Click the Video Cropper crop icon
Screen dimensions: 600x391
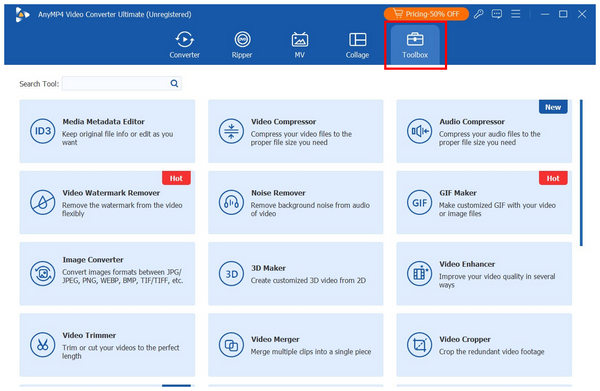[419, 345]
